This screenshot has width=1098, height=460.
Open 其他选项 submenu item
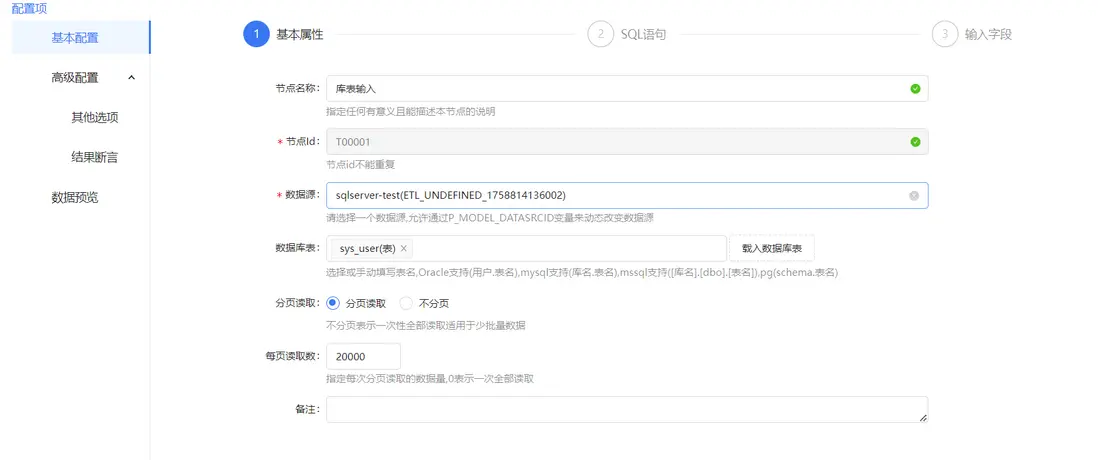(95, 117)
